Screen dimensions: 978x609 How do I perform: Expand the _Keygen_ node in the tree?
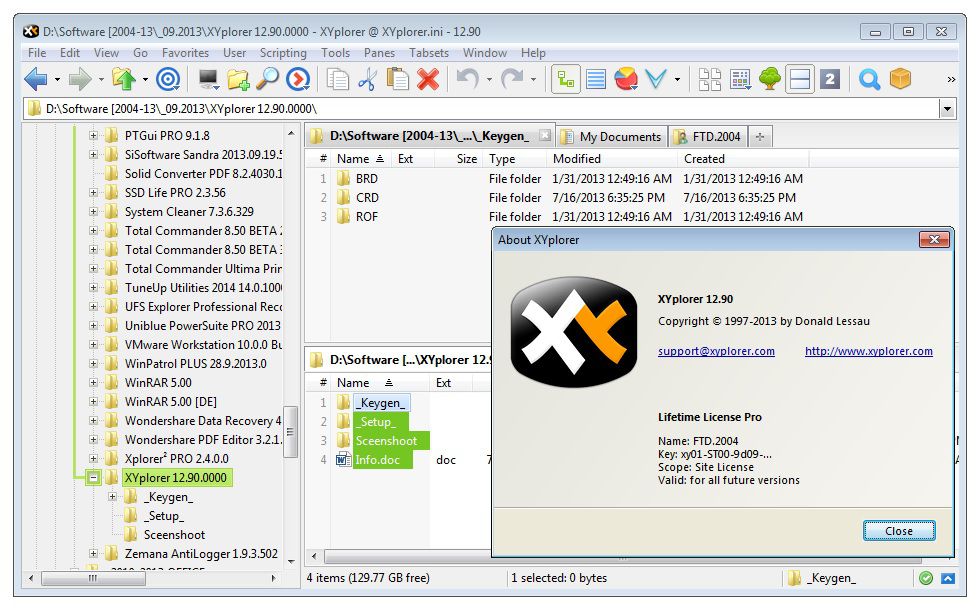(112, 497)
